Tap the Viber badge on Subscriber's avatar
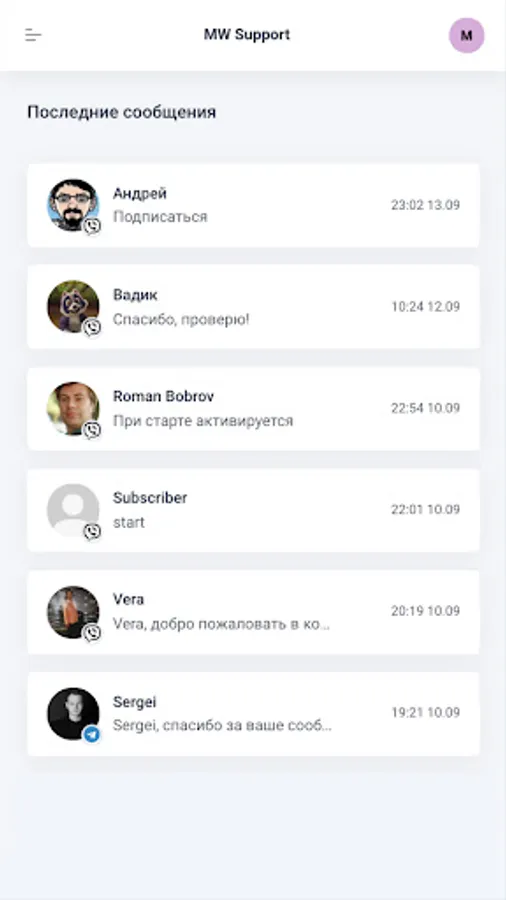 click(x=92, y=532)
